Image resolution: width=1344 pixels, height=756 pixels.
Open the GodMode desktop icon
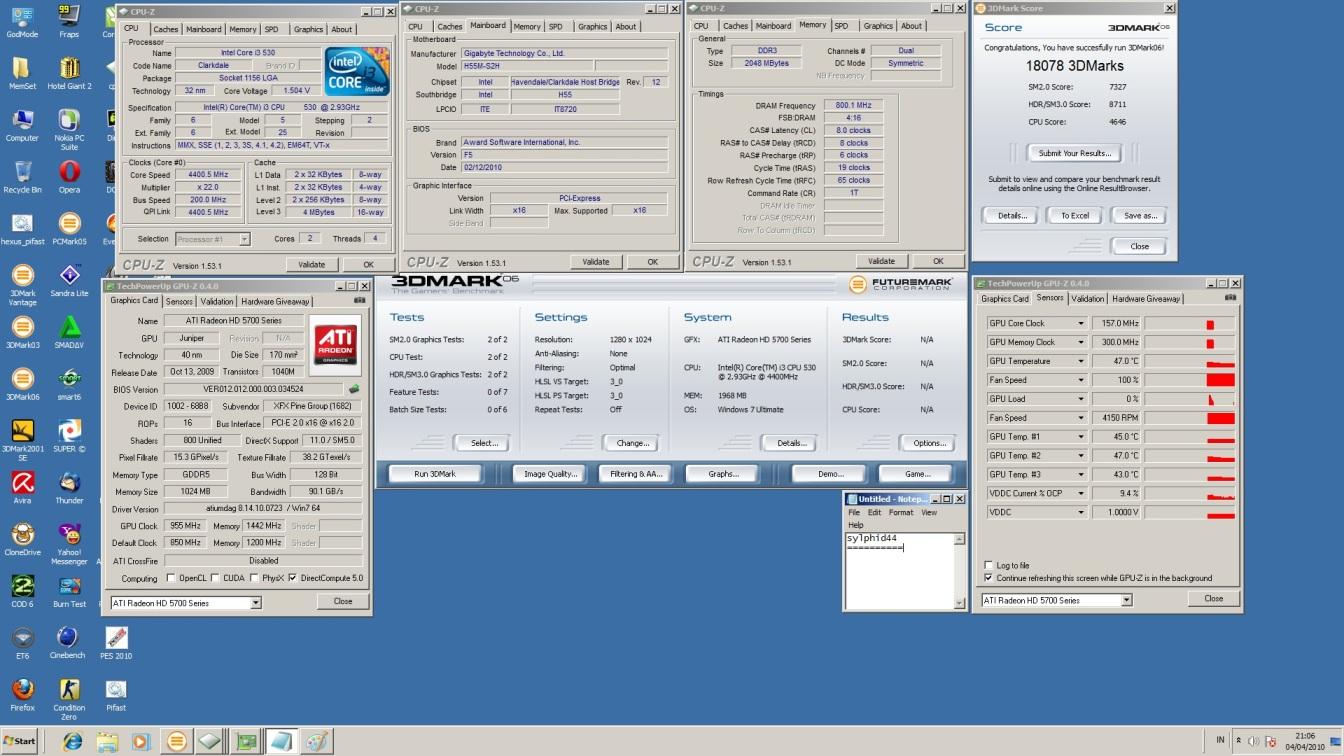(x=21, y=20)
